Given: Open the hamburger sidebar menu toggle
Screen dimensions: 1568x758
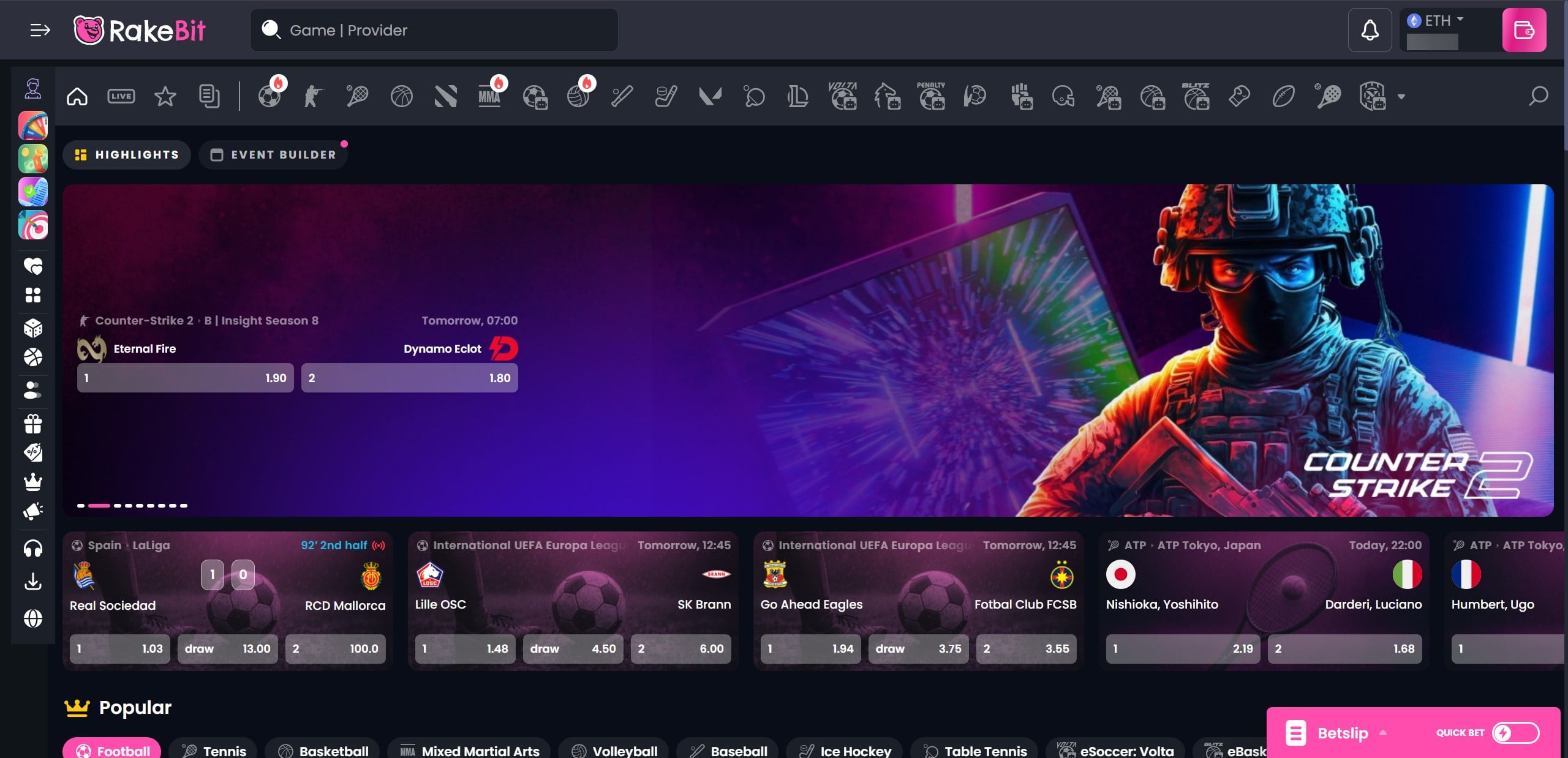Looking at the screenshot, I should coord(40,29).
